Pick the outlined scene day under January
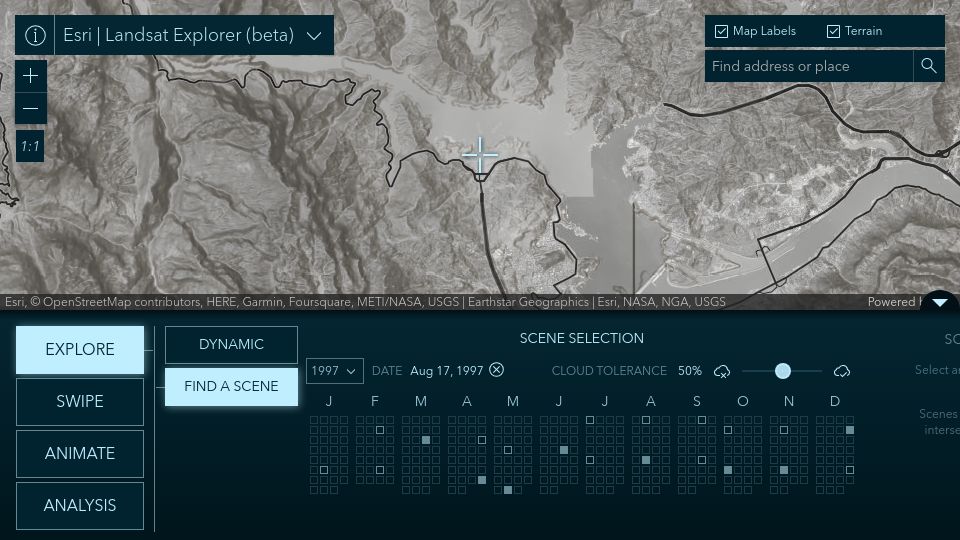The image size is (960, 540). tap(324, 470)
